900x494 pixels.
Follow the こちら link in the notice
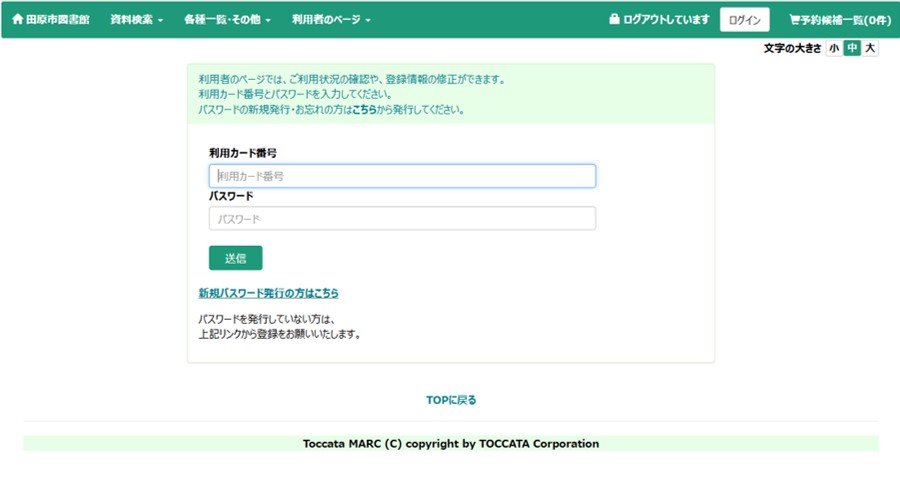364,110
